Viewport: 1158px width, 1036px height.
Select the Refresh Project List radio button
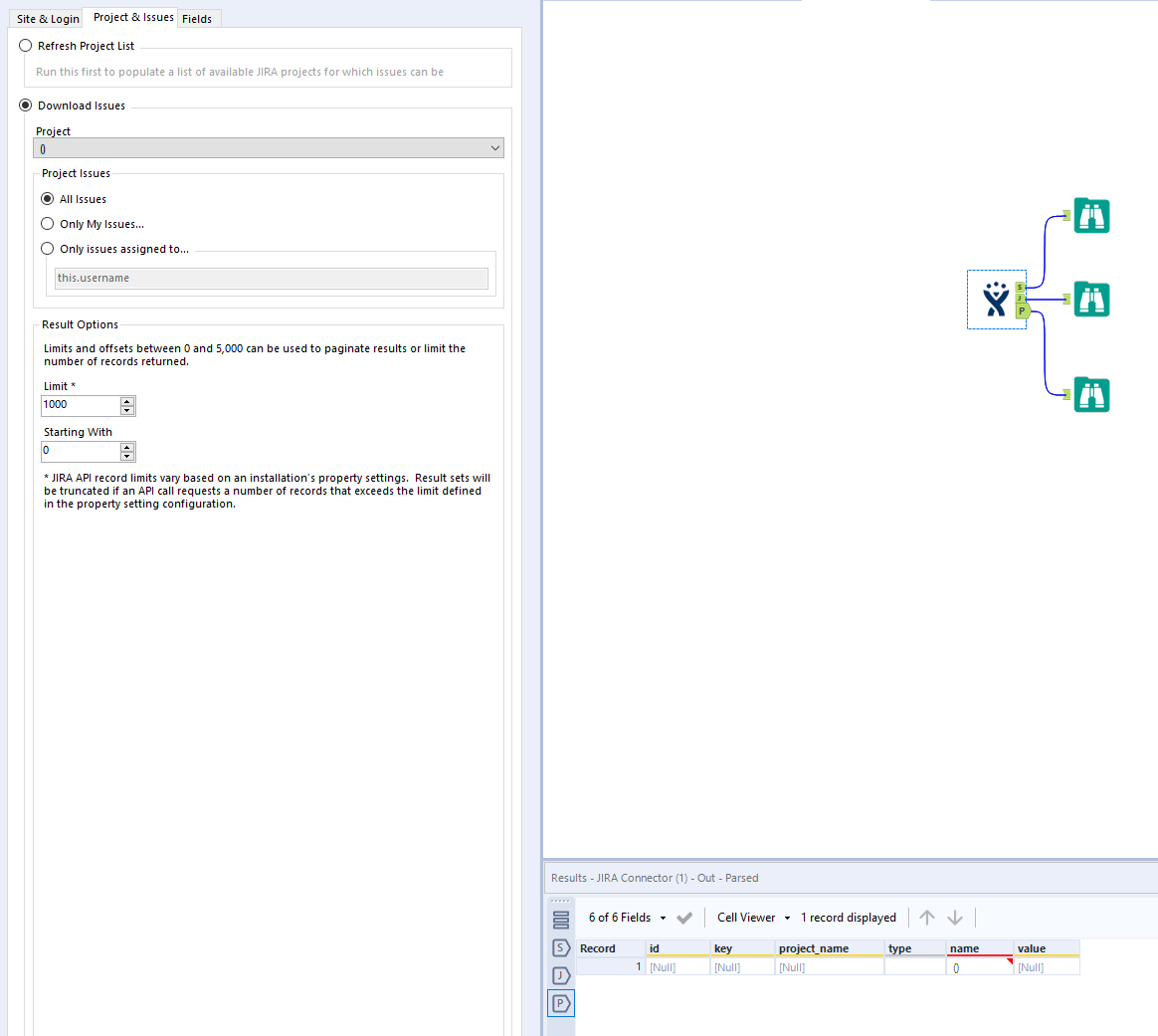(x=25, y=45)
